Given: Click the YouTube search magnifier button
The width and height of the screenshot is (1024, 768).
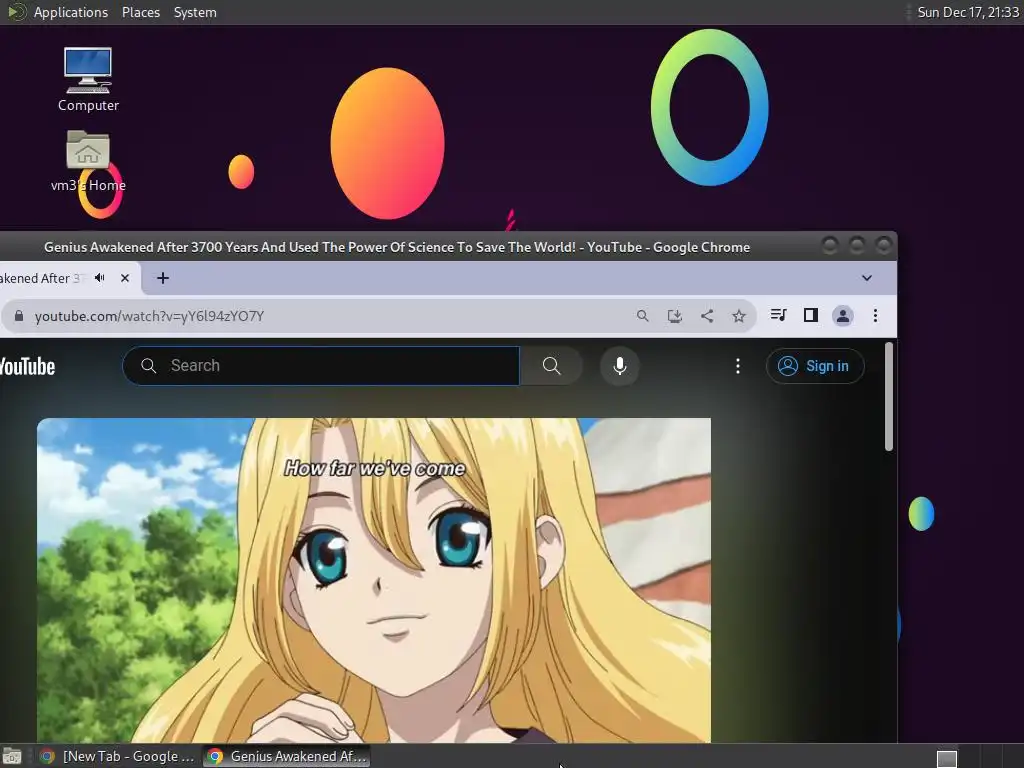Looking at the screenshot, I should pyautogui.click(x=551, y=366).
